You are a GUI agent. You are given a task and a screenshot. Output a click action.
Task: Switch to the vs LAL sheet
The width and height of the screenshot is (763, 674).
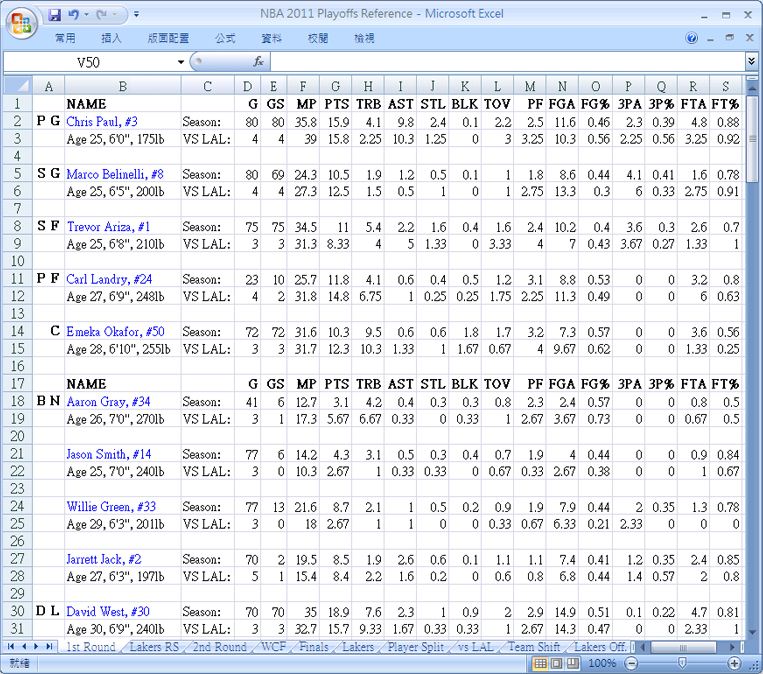click(475, 647)
